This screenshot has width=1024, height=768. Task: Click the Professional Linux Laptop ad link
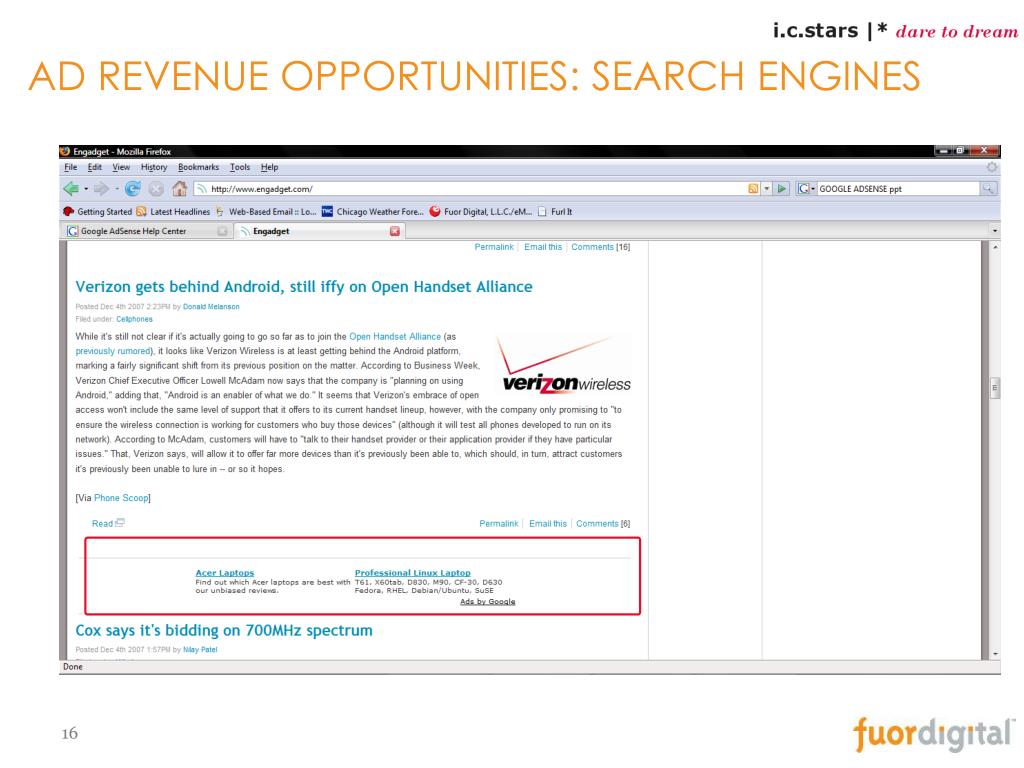click(413, 573)
